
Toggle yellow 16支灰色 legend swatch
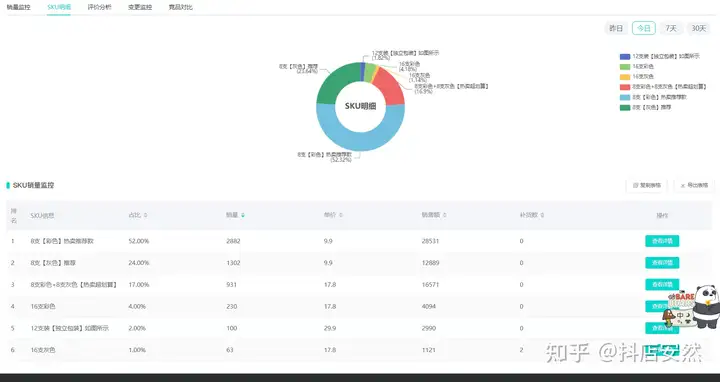[x=624, y=77]
